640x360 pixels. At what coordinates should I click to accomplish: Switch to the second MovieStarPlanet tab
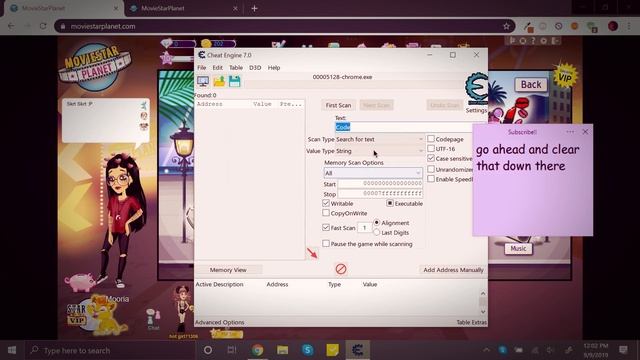pyautogui.click(x=184, y=8)
